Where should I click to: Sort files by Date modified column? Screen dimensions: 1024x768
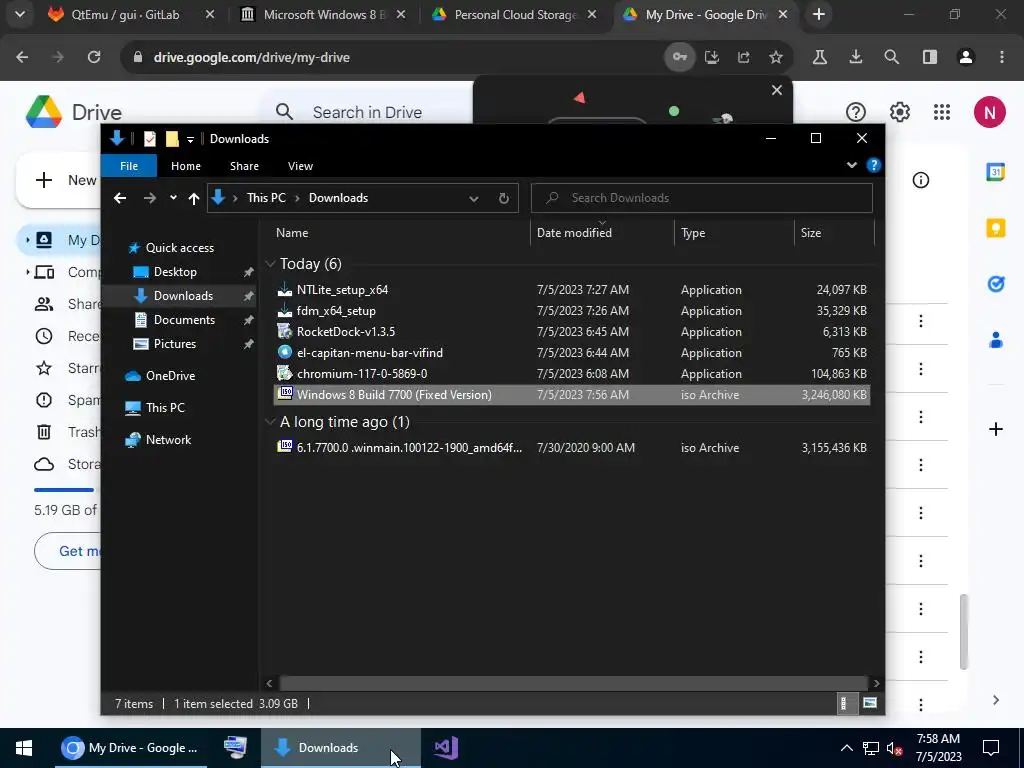(x=601, y=233)
